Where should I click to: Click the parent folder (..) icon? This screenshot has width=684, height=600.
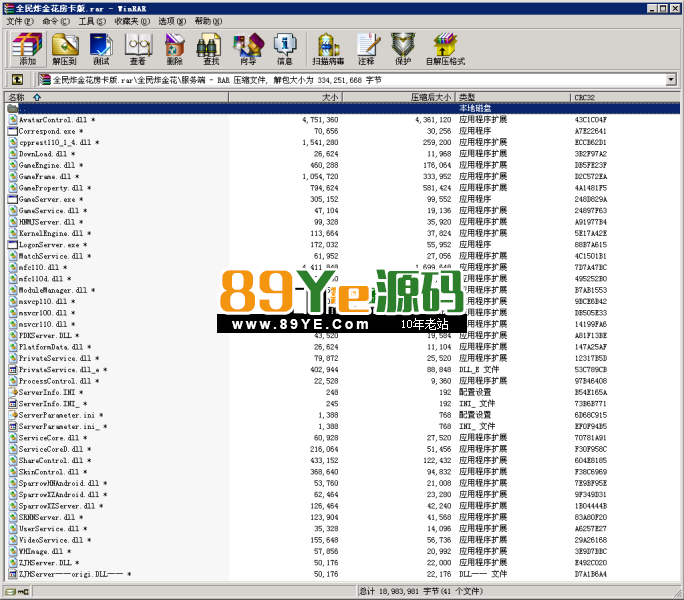(x=13, y=108)
